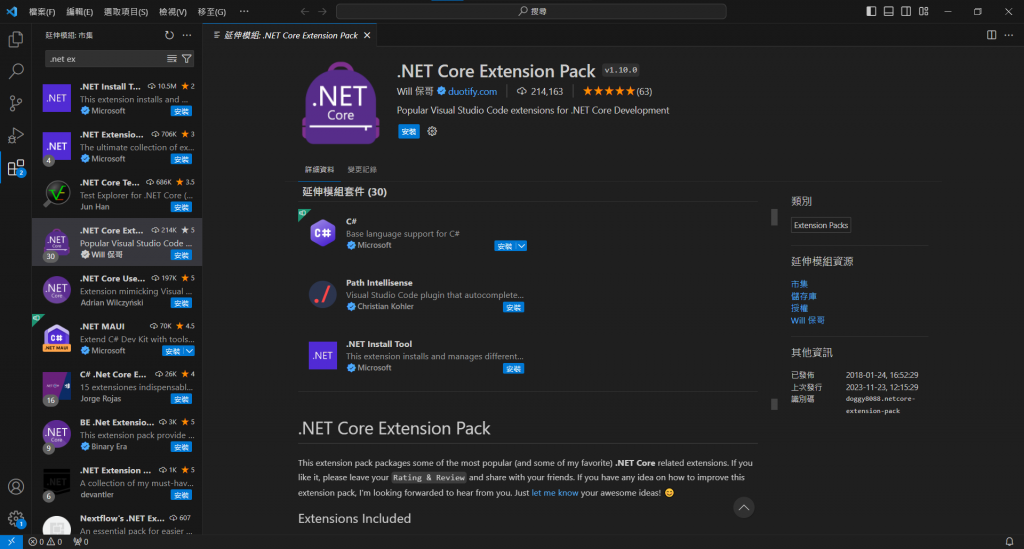Viewport: 1024px width, 549px height.
Task: Open the Explorer view in activity bar
Action: click(16, 40)
